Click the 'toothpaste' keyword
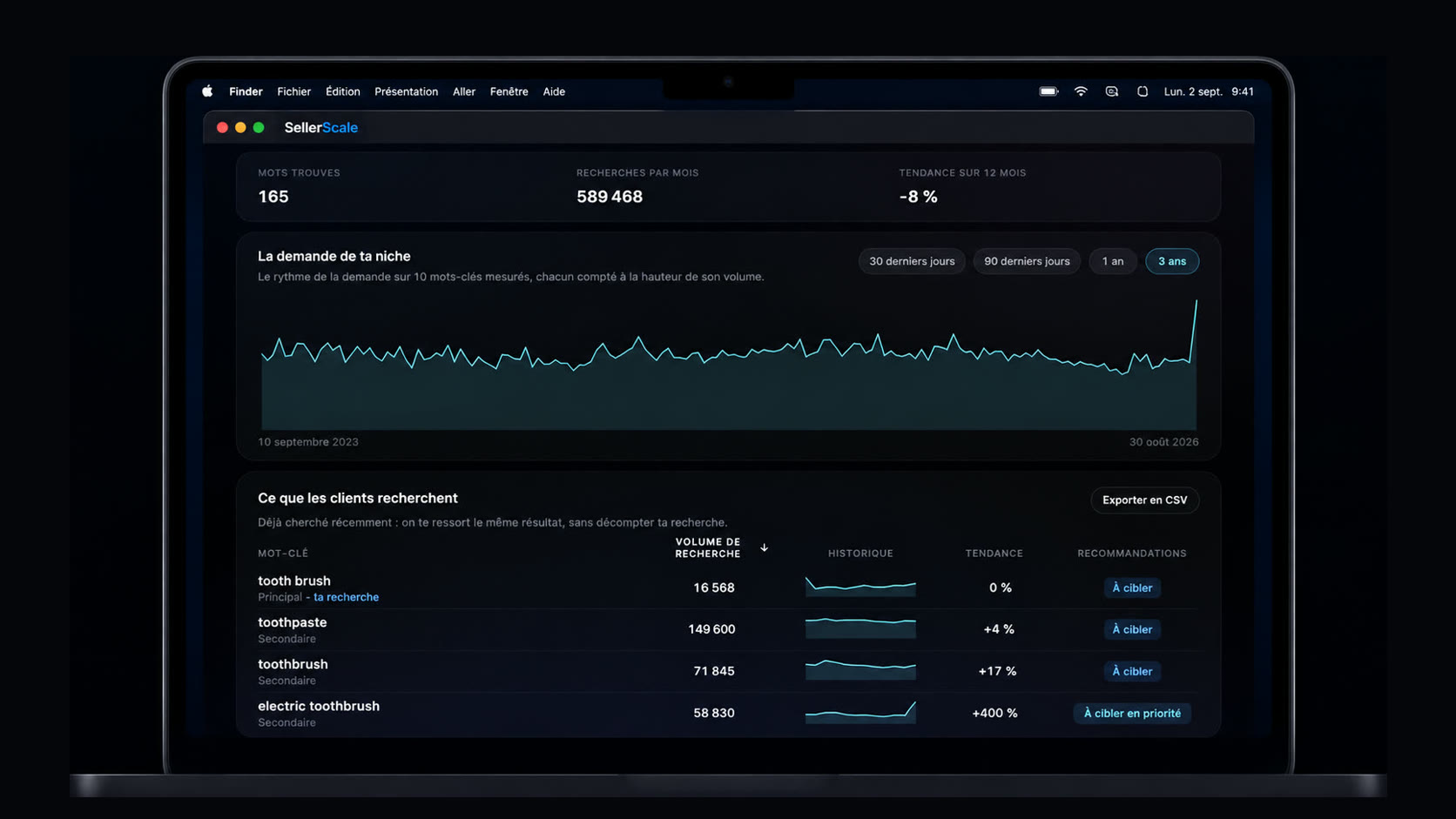The image size is (1456, 819). (293, 622)
